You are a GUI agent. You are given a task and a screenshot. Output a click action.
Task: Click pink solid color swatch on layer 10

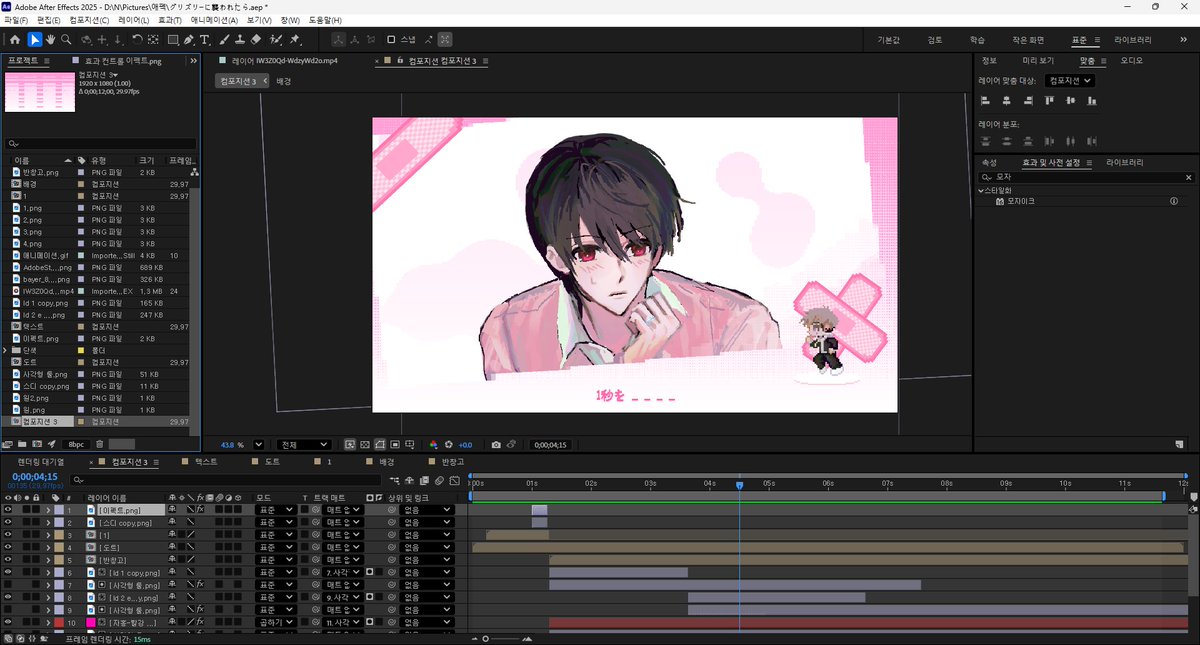coord(91,623)
